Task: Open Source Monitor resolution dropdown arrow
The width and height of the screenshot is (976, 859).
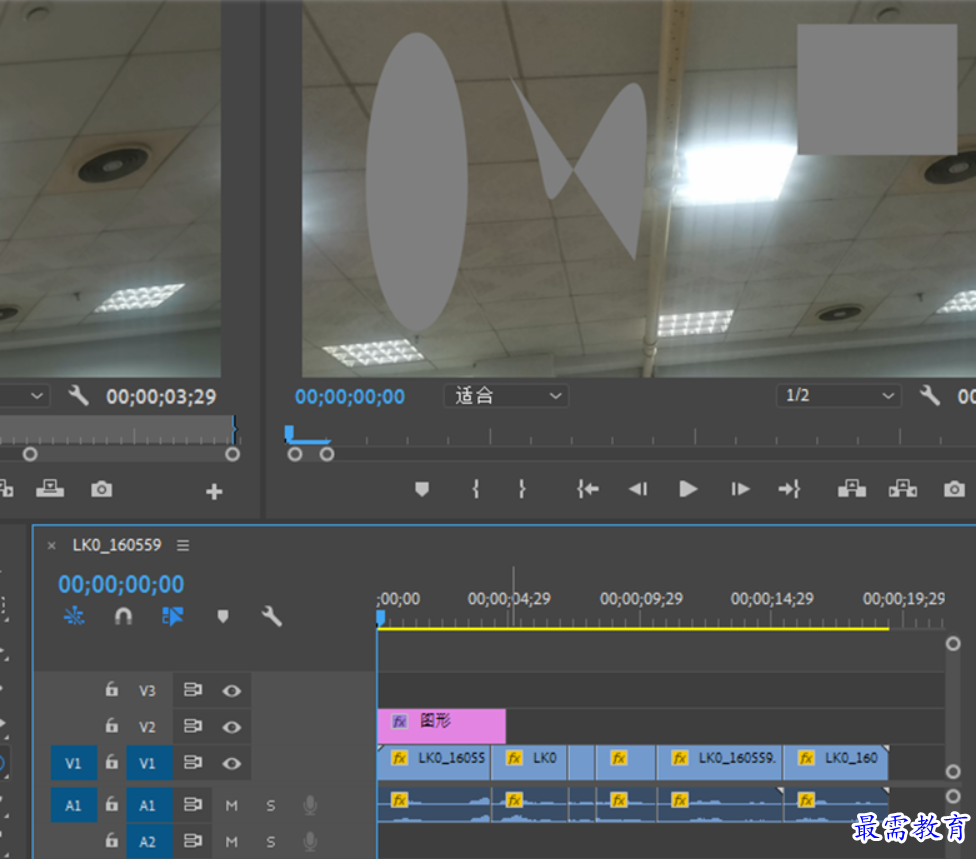Action: pos(37,395)
